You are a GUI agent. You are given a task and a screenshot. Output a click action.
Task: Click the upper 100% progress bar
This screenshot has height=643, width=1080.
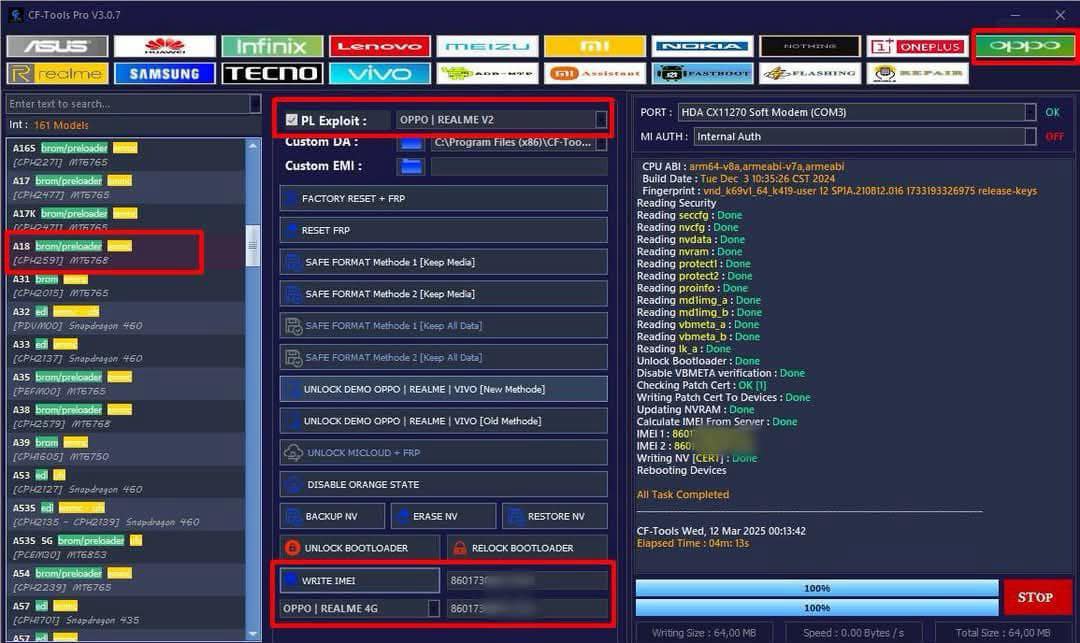817,588
